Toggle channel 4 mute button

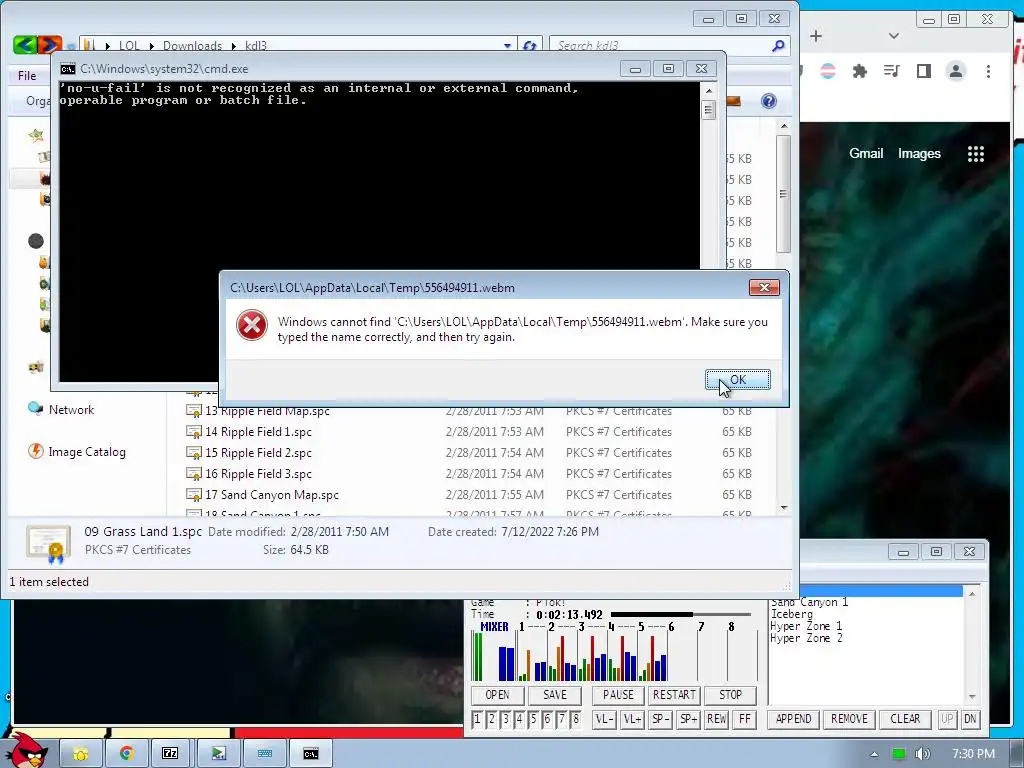coord(519,719)
